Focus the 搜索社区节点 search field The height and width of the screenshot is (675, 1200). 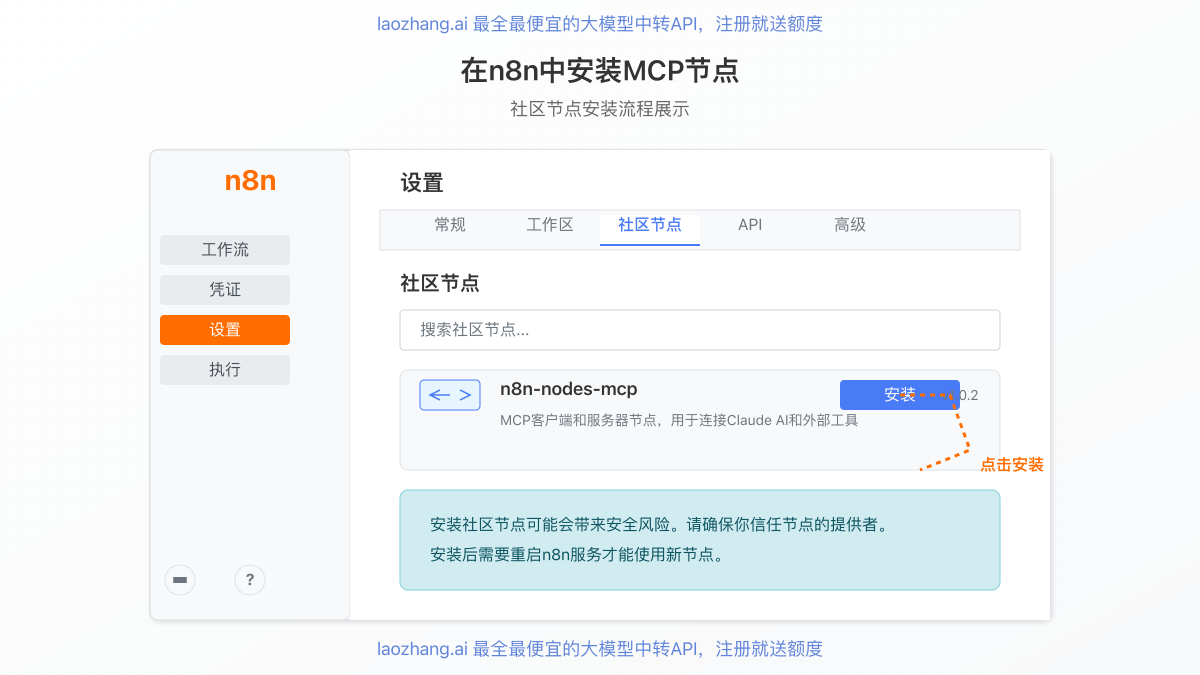[700, 330]
